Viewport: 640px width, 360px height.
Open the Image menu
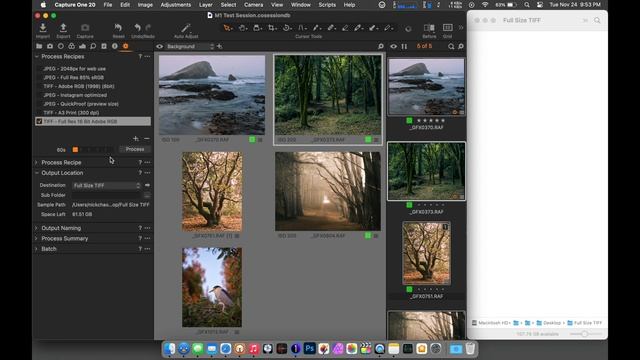145,5
